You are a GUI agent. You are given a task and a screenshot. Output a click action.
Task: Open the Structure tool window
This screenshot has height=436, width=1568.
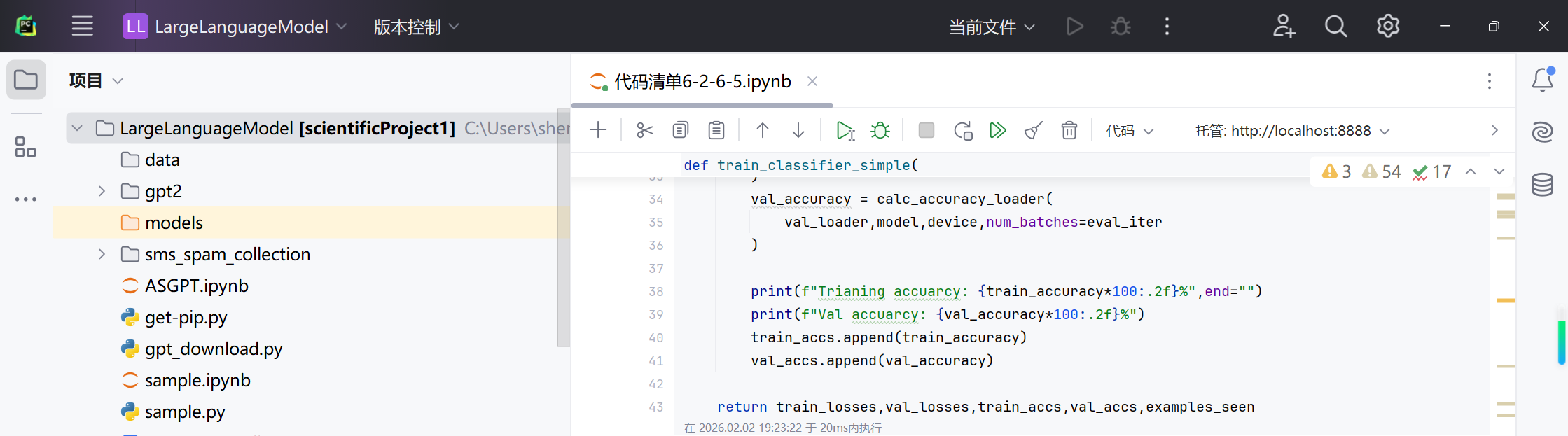[x=26, y=147]
